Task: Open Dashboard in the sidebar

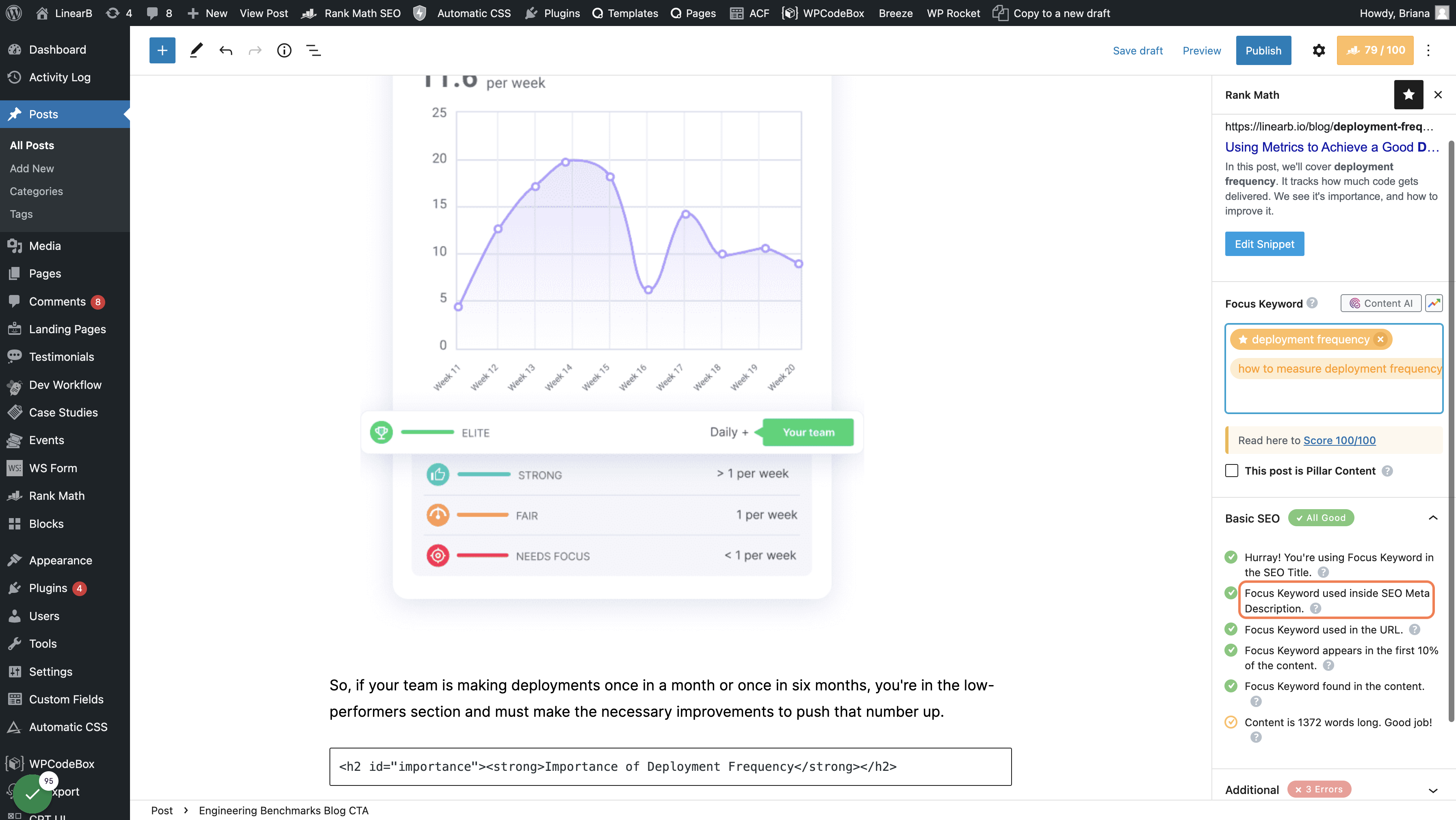Action: [58, 49]
